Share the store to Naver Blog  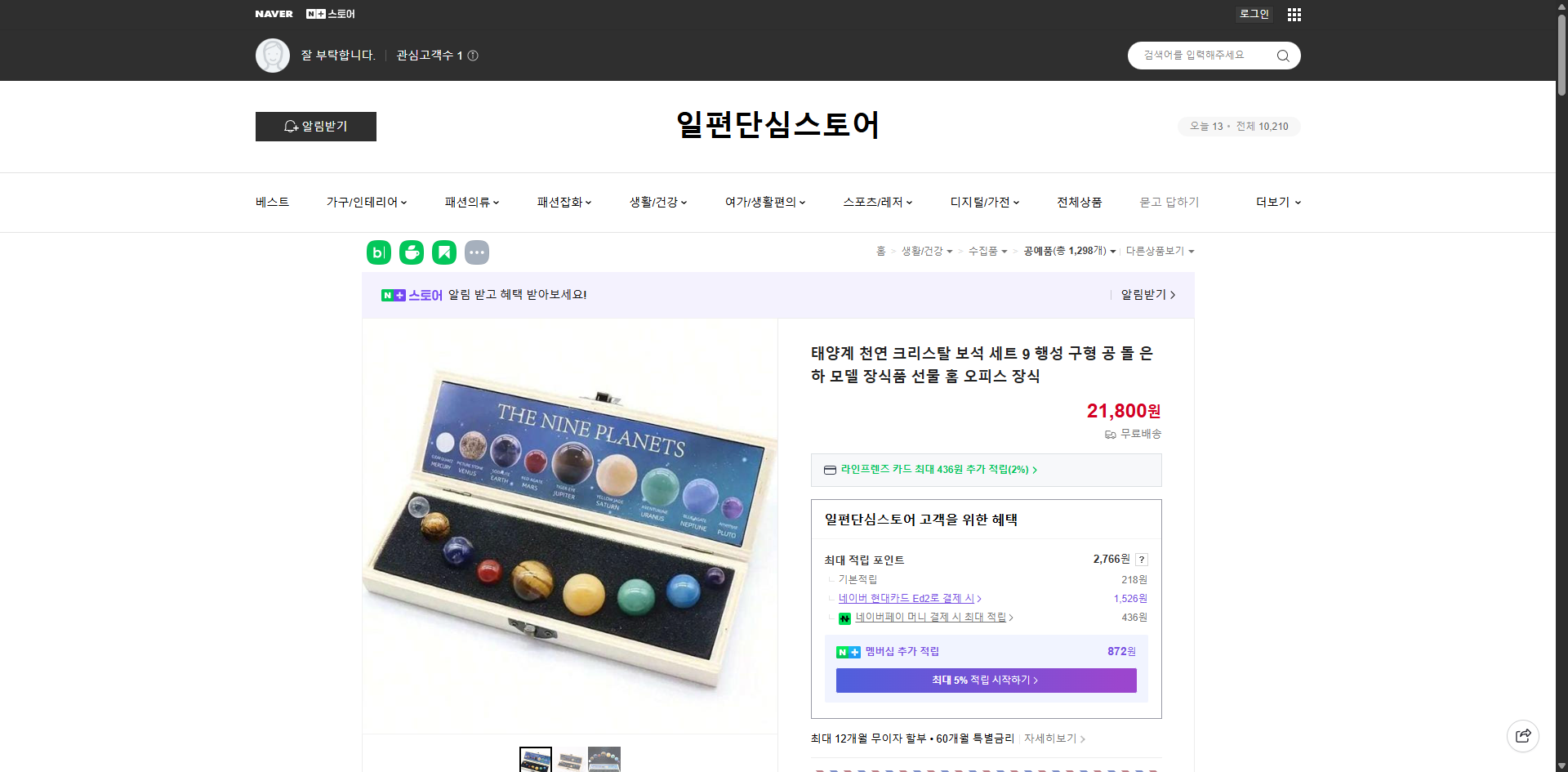point(378,252)
